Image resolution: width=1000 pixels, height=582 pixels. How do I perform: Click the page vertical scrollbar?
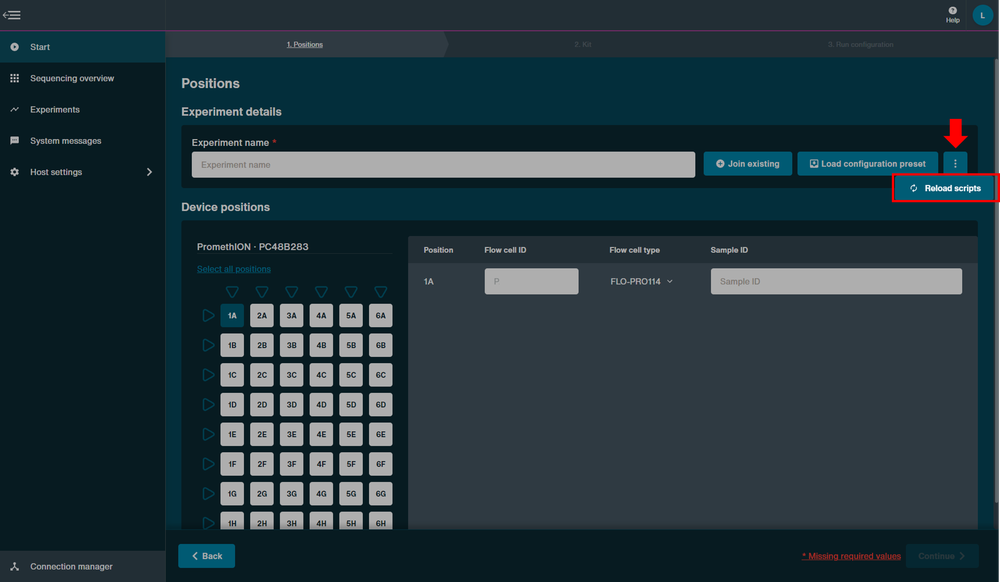(997, 280)
